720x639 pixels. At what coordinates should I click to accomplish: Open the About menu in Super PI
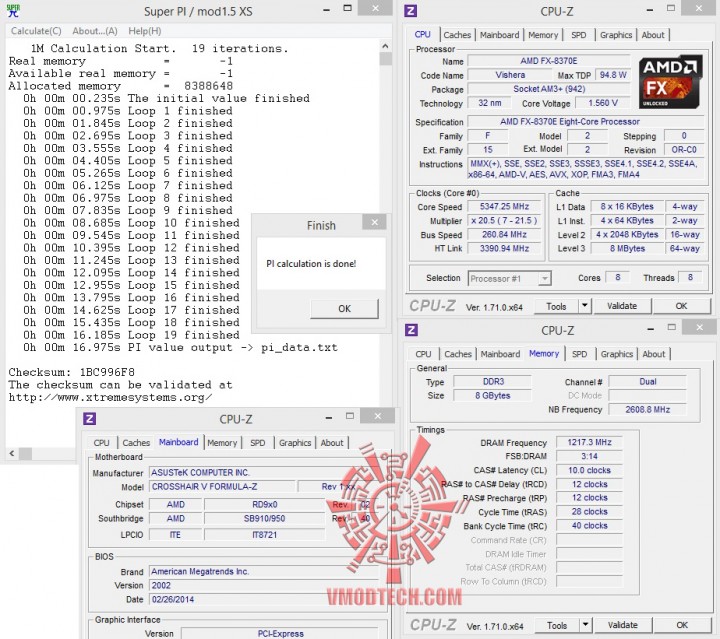click(x=95, y=31)
